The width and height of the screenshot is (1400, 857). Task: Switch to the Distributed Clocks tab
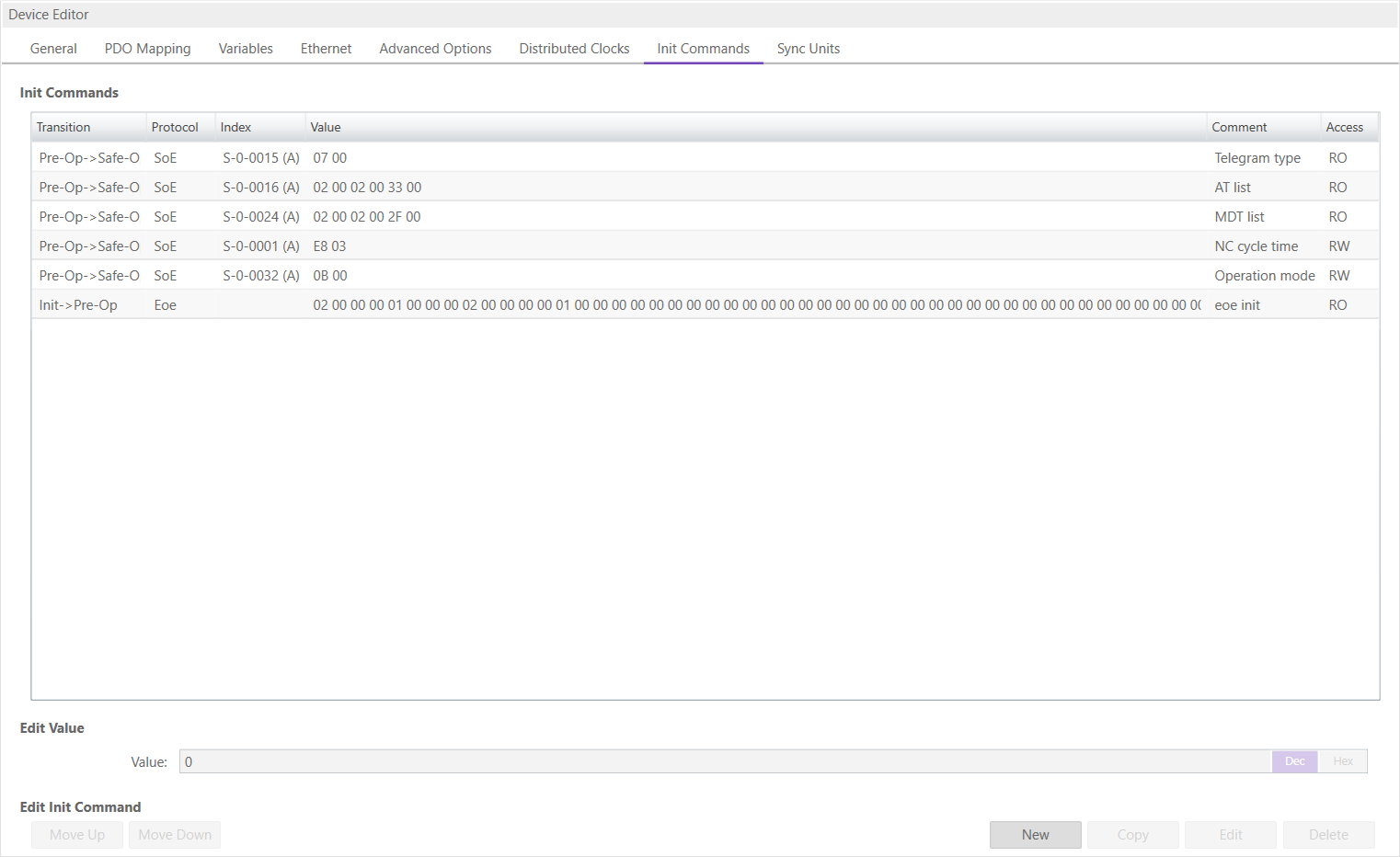[574, 49]
